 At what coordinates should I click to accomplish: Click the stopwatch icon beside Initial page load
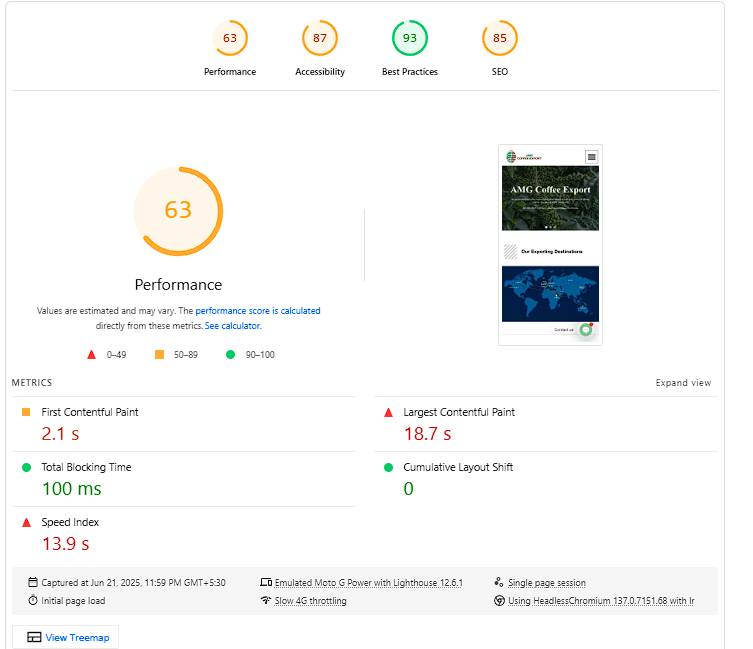[33, 600]
